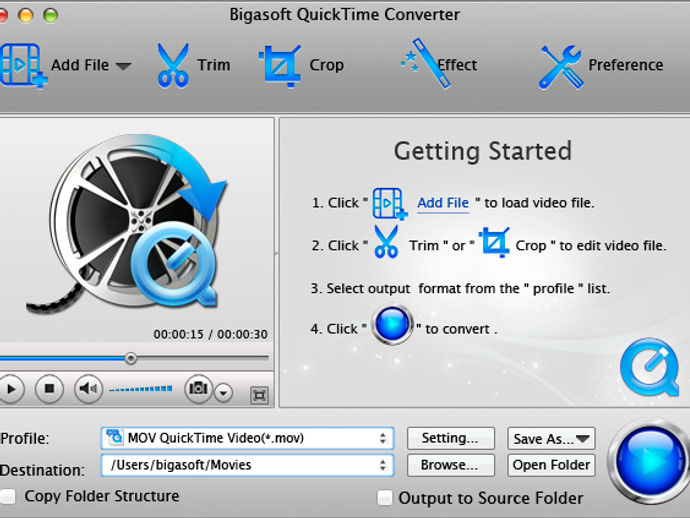The height and width of the screenshot is (518, 690).
Task: Click the Add File film icon in toolbar
Action: point(23,66)
